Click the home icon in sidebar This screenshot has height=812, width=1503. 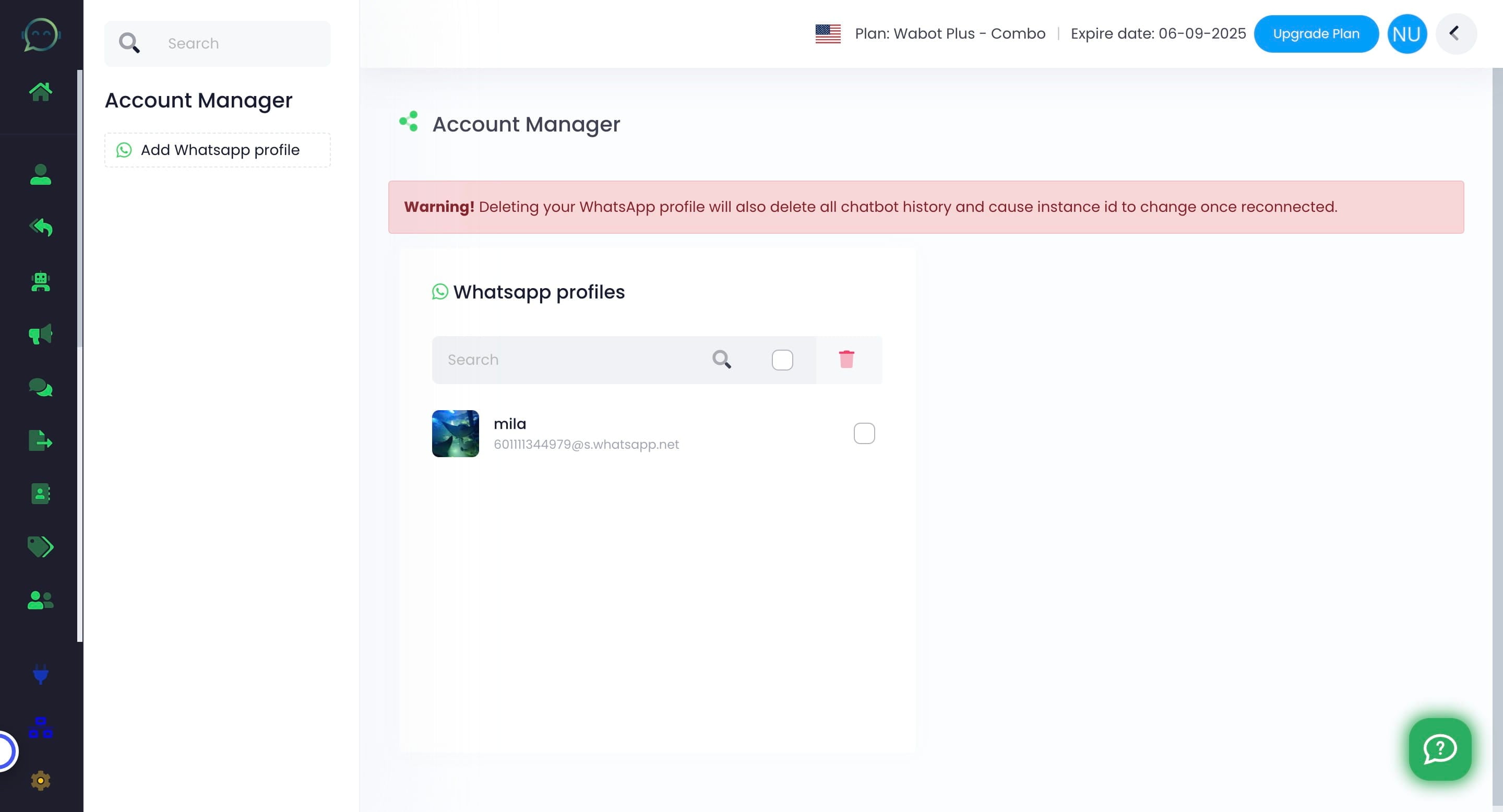pos(40,91)
